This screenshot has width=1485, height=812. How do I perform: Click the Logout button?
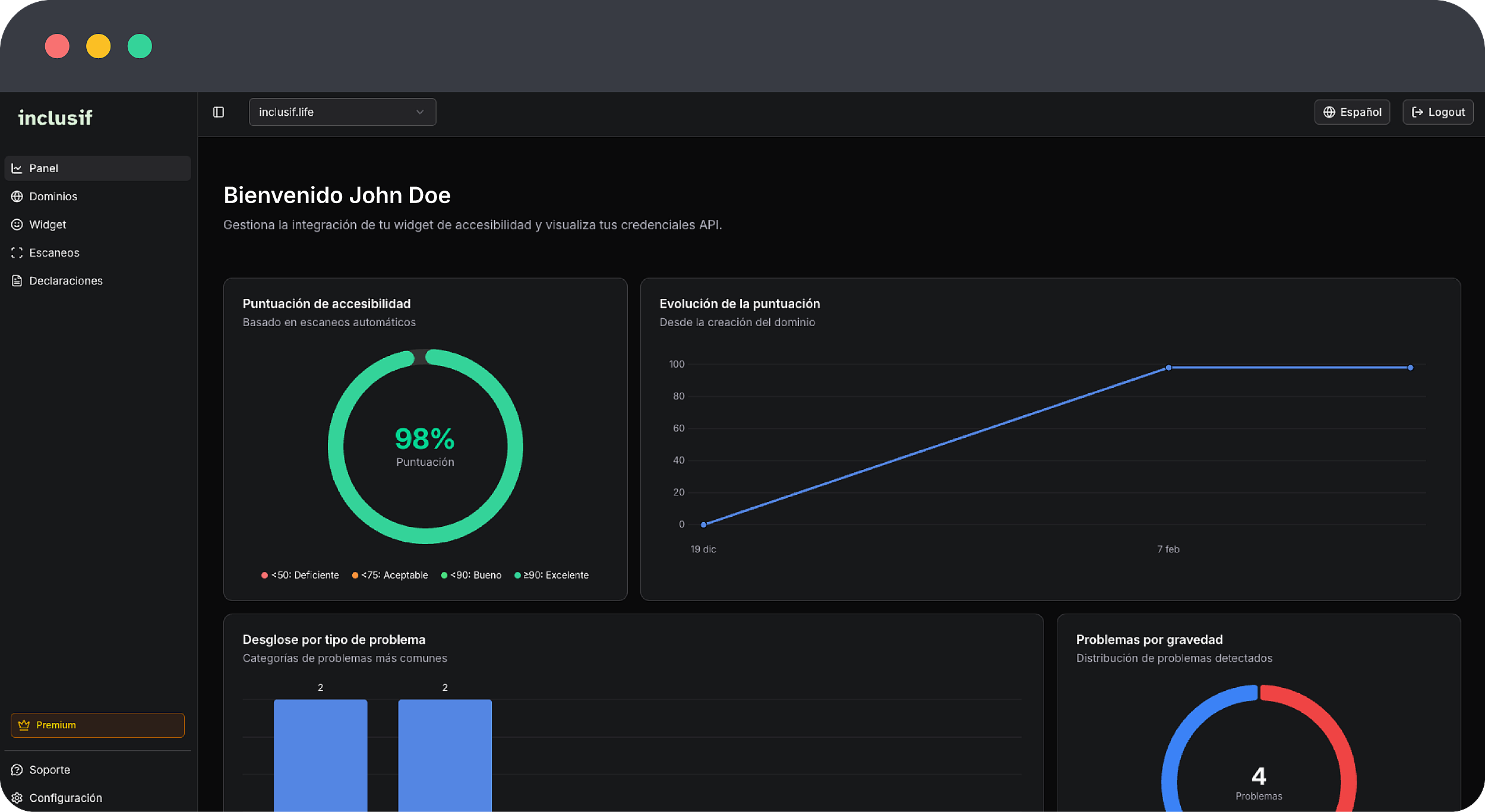(x=1437, y=112)
